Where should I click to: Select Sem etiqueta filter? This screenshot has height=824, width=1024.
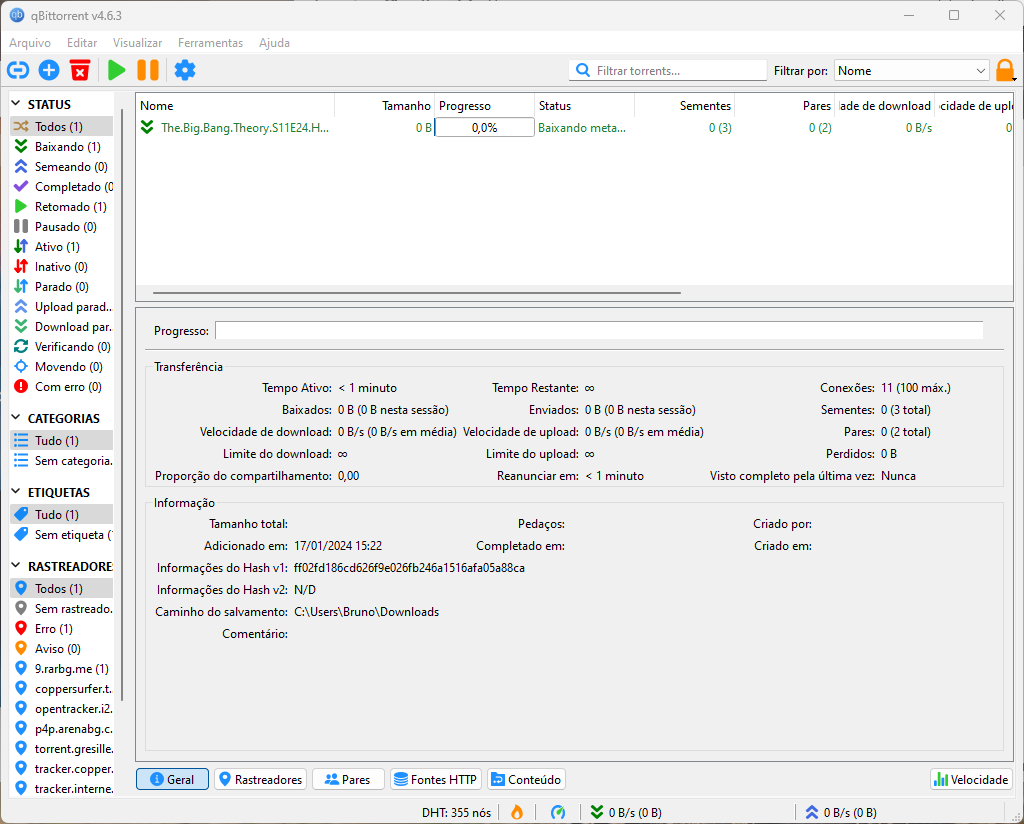point(62,535)
